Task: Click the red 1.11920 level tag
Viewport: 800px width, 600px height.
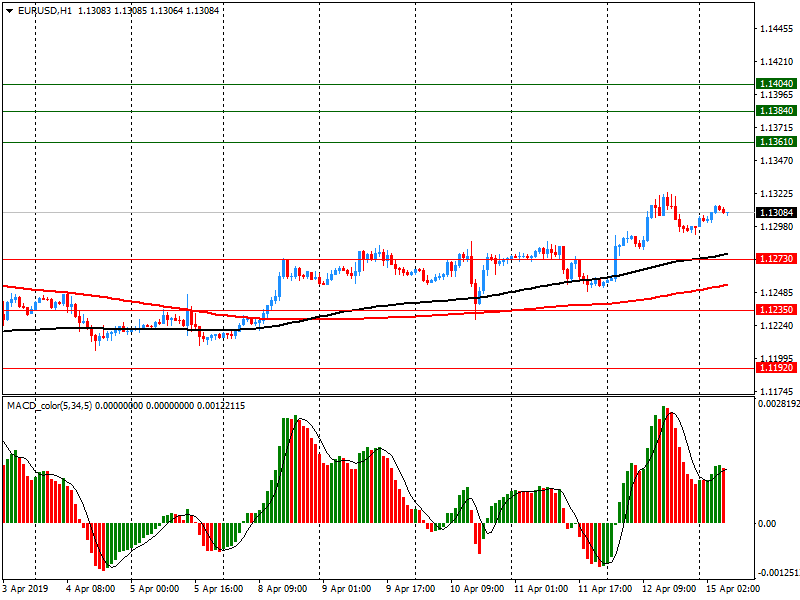Action: pyautogui.click(x=776, y=368)
